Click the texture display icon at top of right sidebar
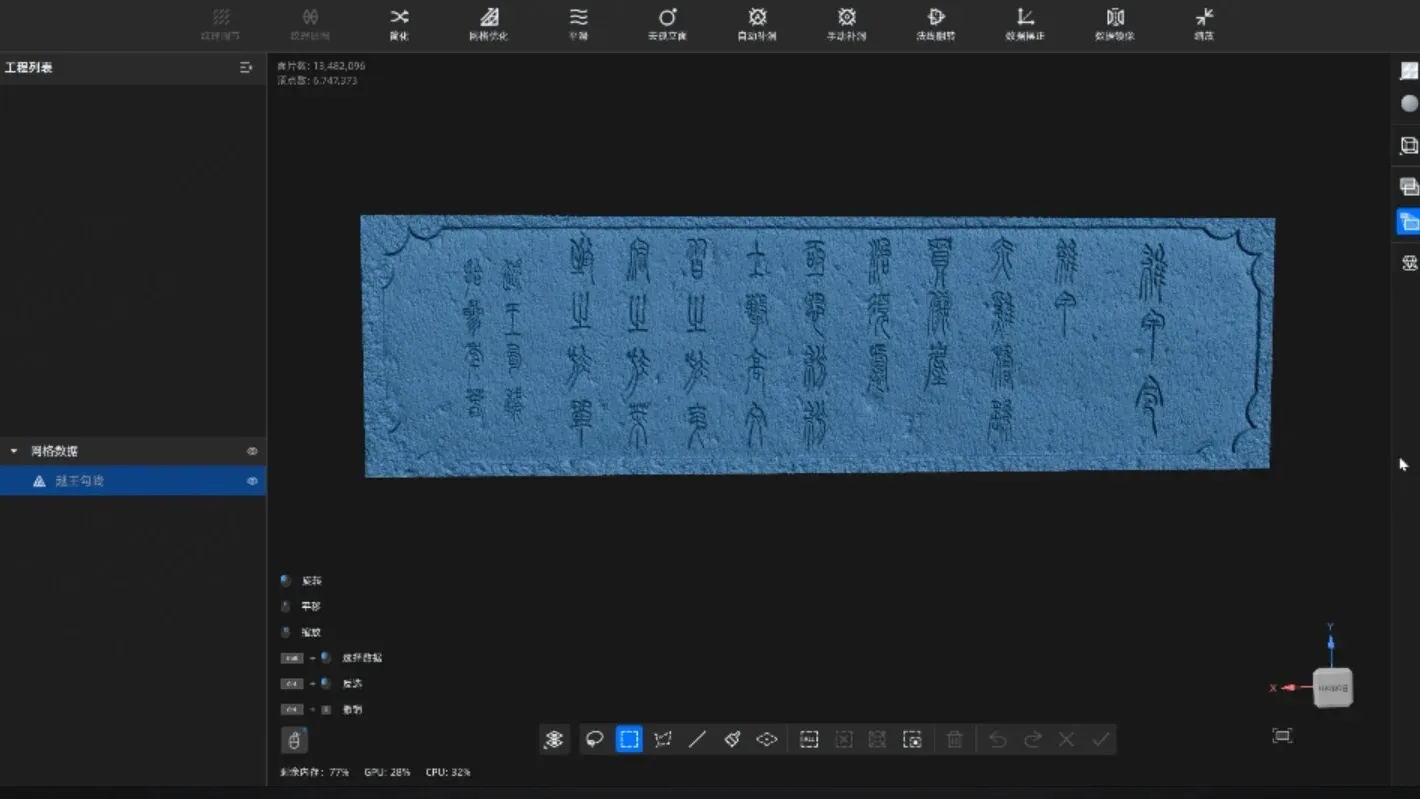Image resolution: width=1420 pixels, height=799 pixels. click(1409, 70)
